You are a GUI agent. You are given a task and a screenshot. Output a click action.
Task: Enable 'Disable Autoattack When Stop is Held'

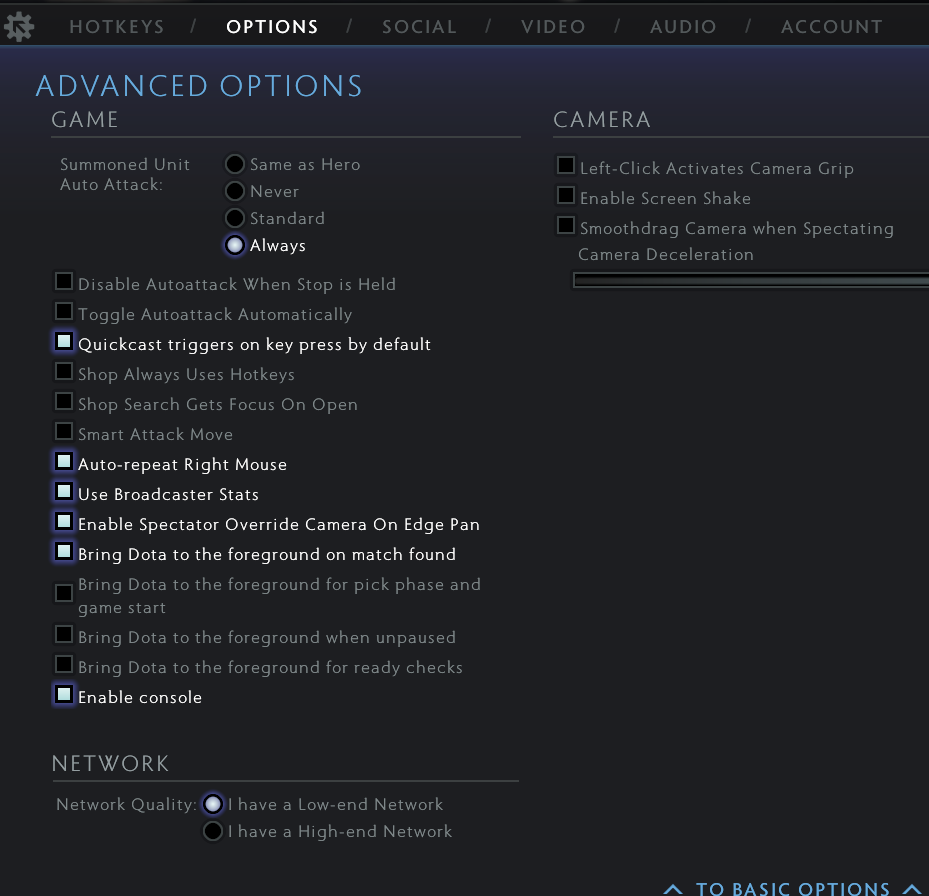tap(64, 281)
